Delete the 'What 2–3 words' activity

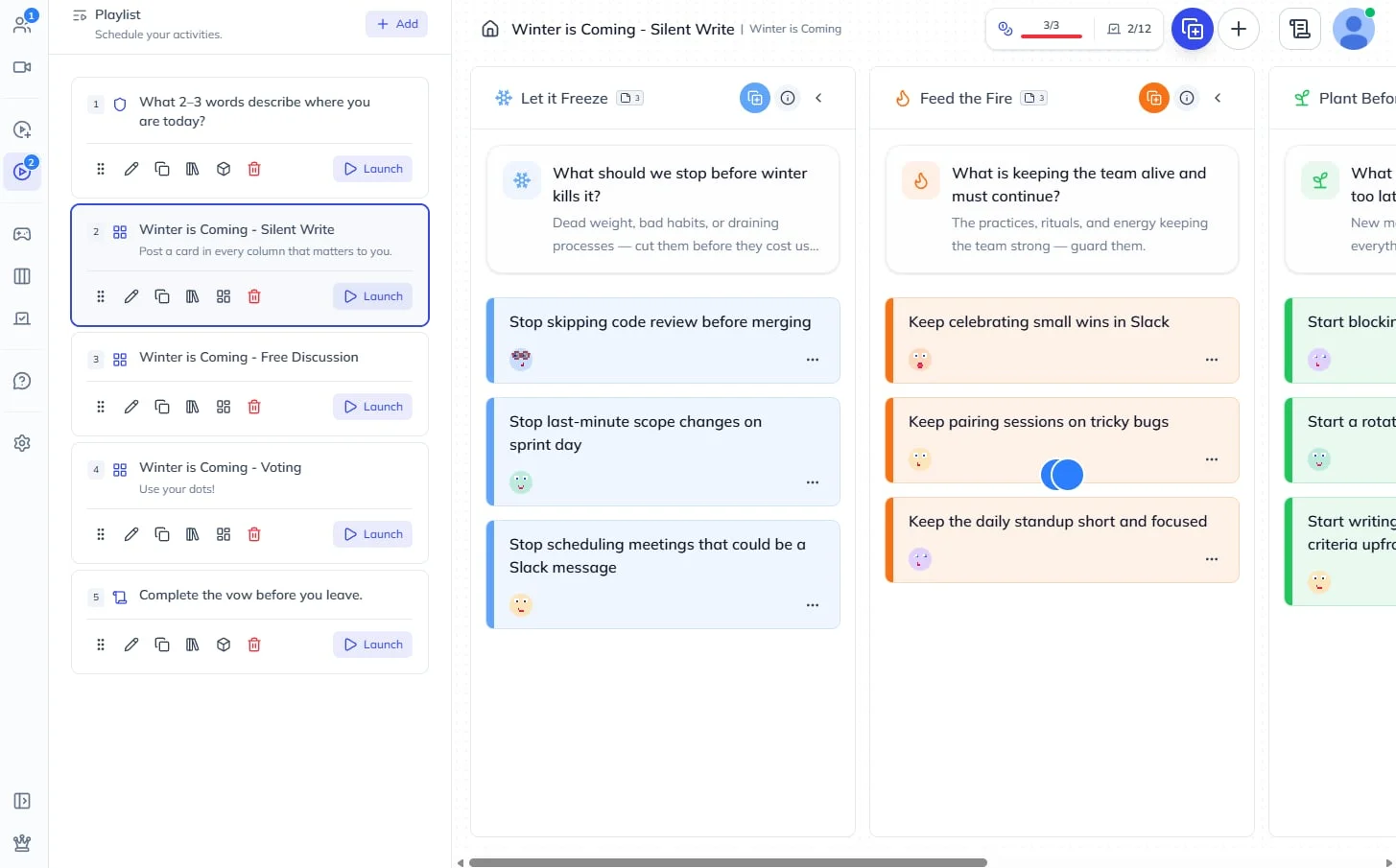254,169
